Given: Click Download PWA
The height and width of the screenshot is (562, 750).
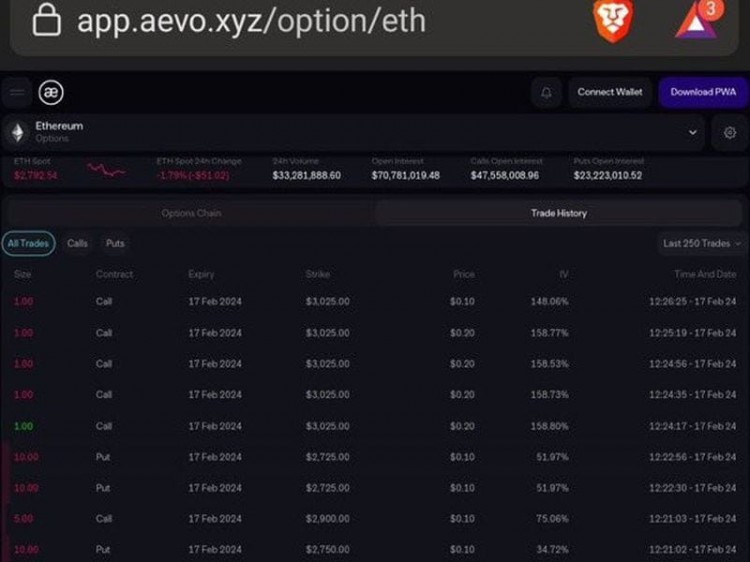Looking at the screenshot, I should [703, 92].
